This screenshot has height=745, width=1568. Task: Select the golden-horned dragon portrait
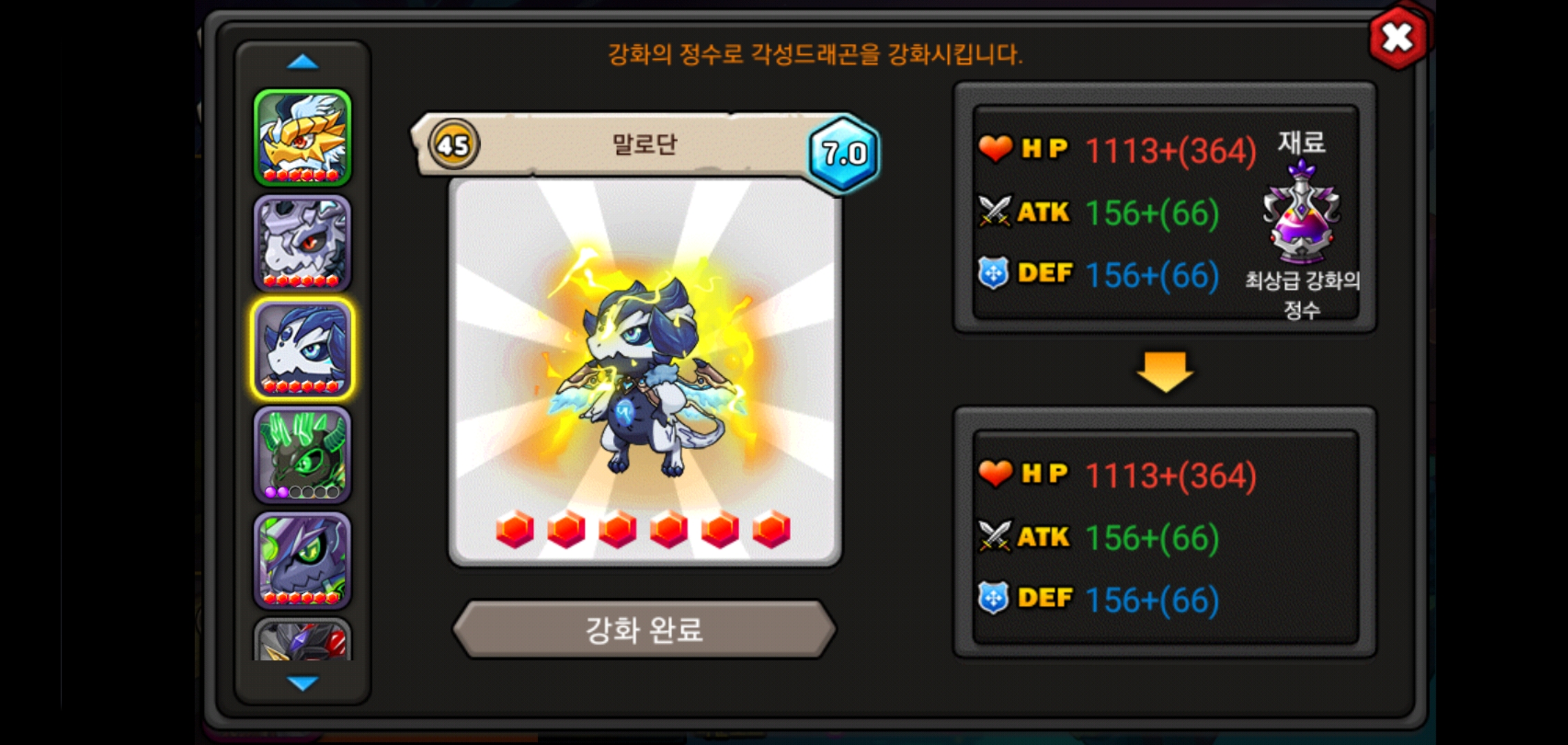tap(303, 137)
